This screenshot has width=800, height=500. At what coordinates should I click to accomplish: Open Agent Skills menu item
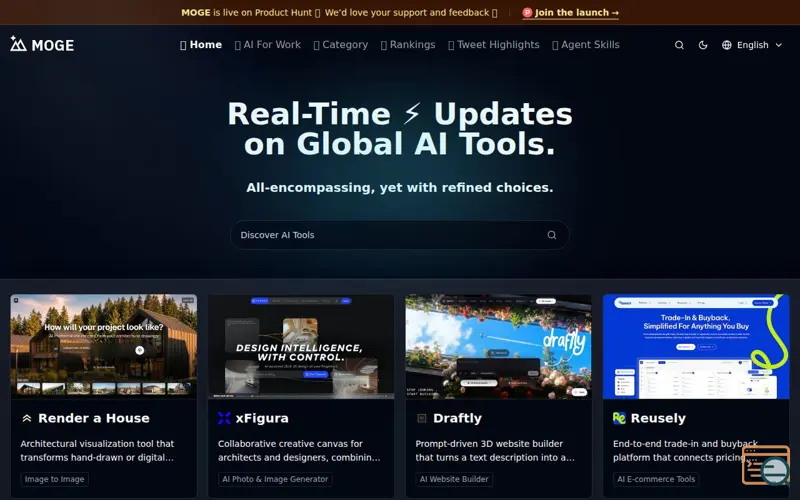click(x=586, y=45)
